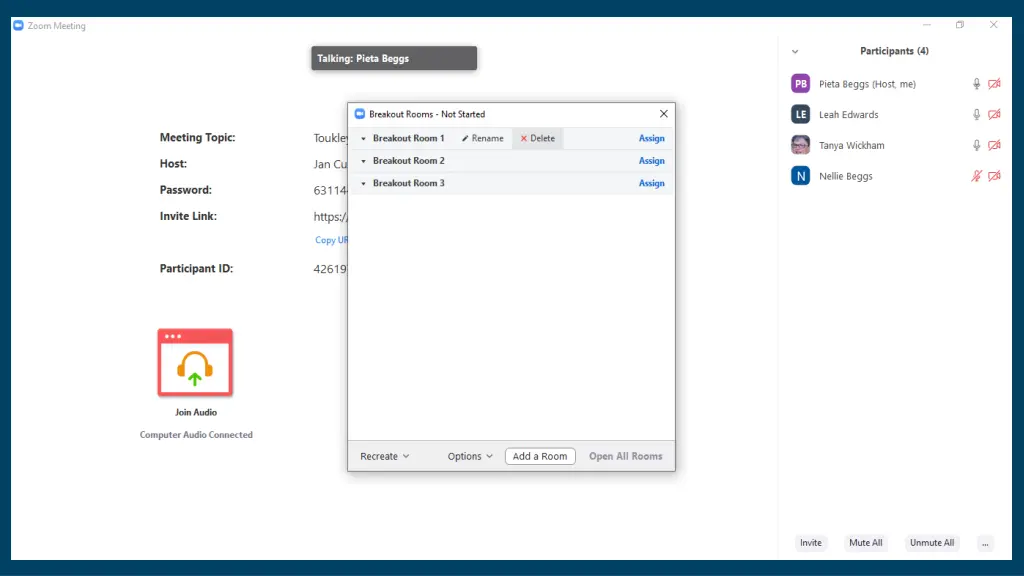
Task: Select Breakout Room 2 row label
Action: coord(409,161)
